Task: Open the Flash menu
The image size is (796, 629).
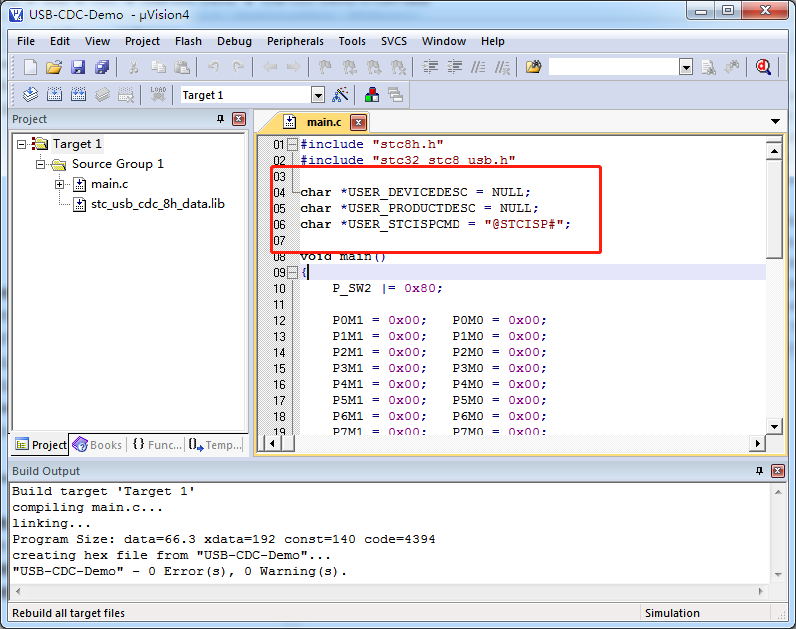Action: click(188, 41)
